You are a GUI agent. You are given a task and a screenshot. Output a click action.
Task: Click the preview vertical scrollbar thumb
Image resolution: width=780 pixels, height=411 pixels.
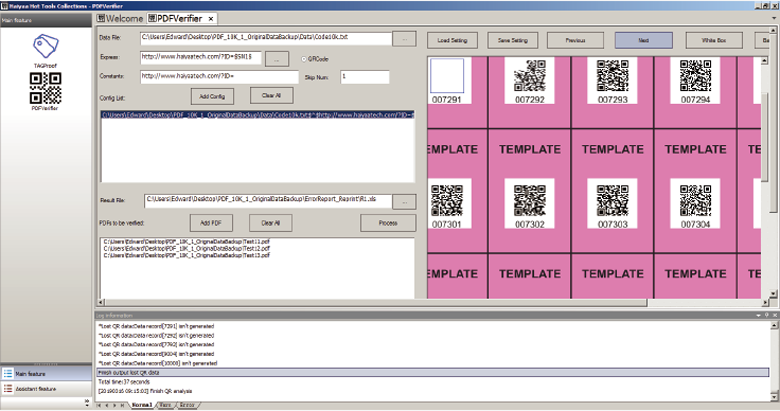[765, 136]
